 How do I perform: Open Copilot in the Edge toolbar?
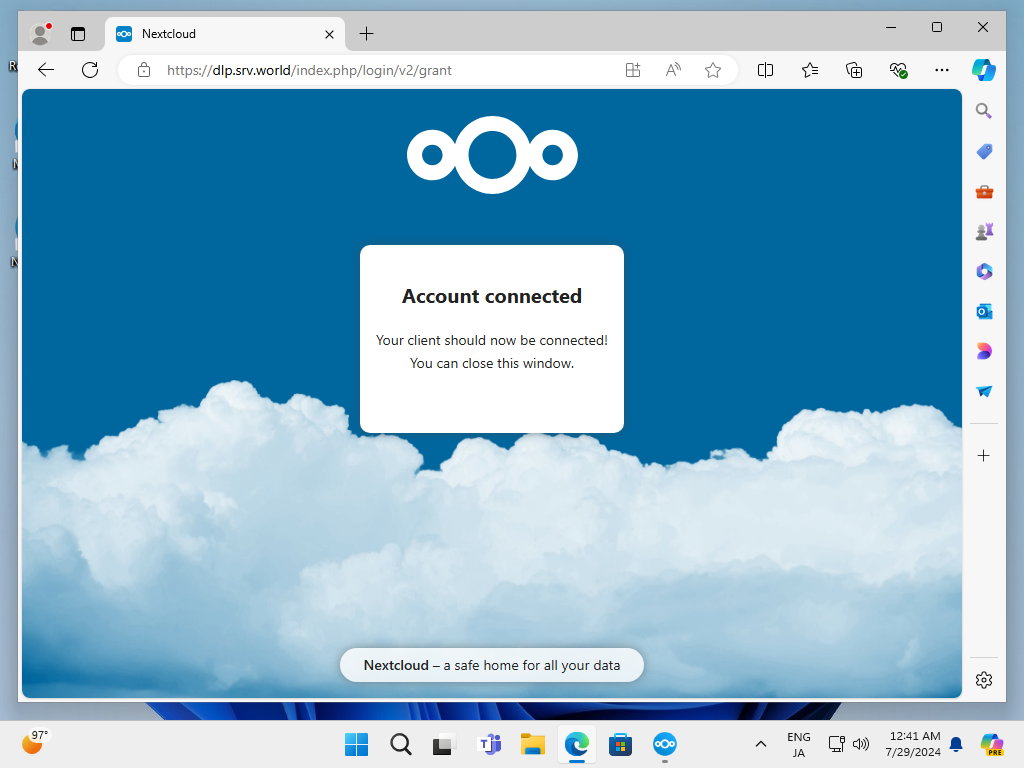point(984,70)
